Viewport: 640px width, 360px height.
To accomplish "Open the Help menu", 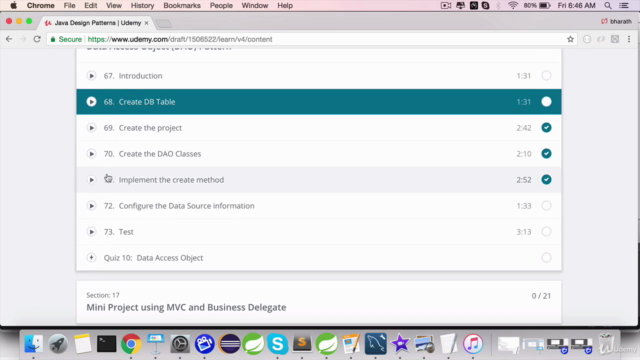I will click(285, 6).
